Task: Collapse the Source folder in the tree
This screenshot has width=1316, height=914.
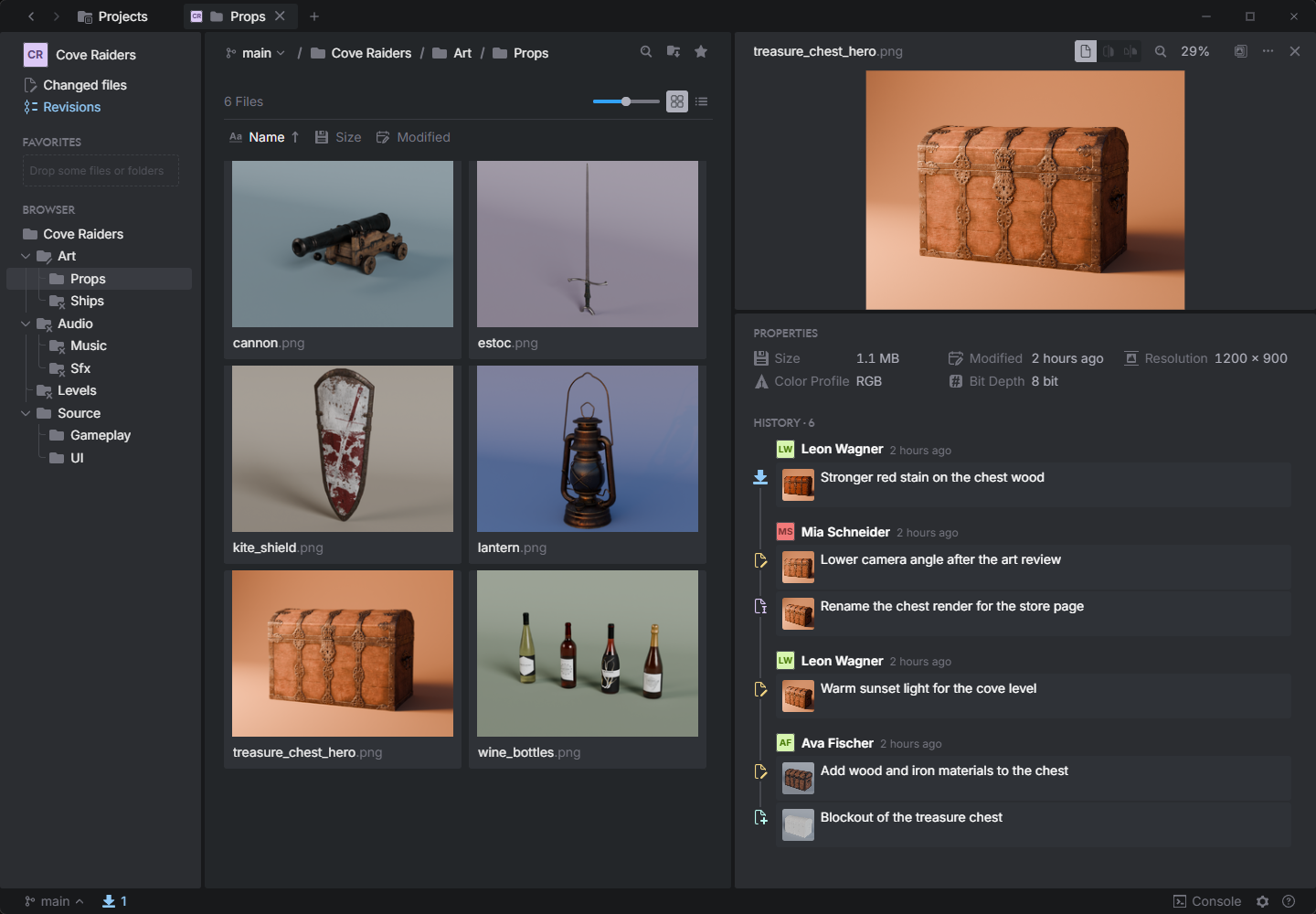Action: point(26,414)
